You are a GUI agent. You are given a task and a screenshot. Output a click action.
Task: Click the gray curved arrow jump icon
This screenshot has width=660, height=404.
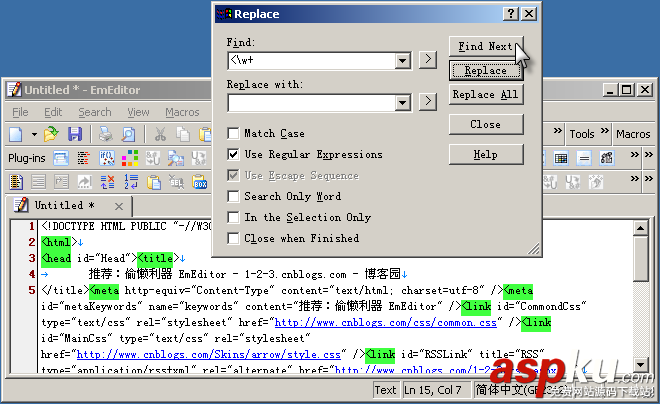pos(85,182)
